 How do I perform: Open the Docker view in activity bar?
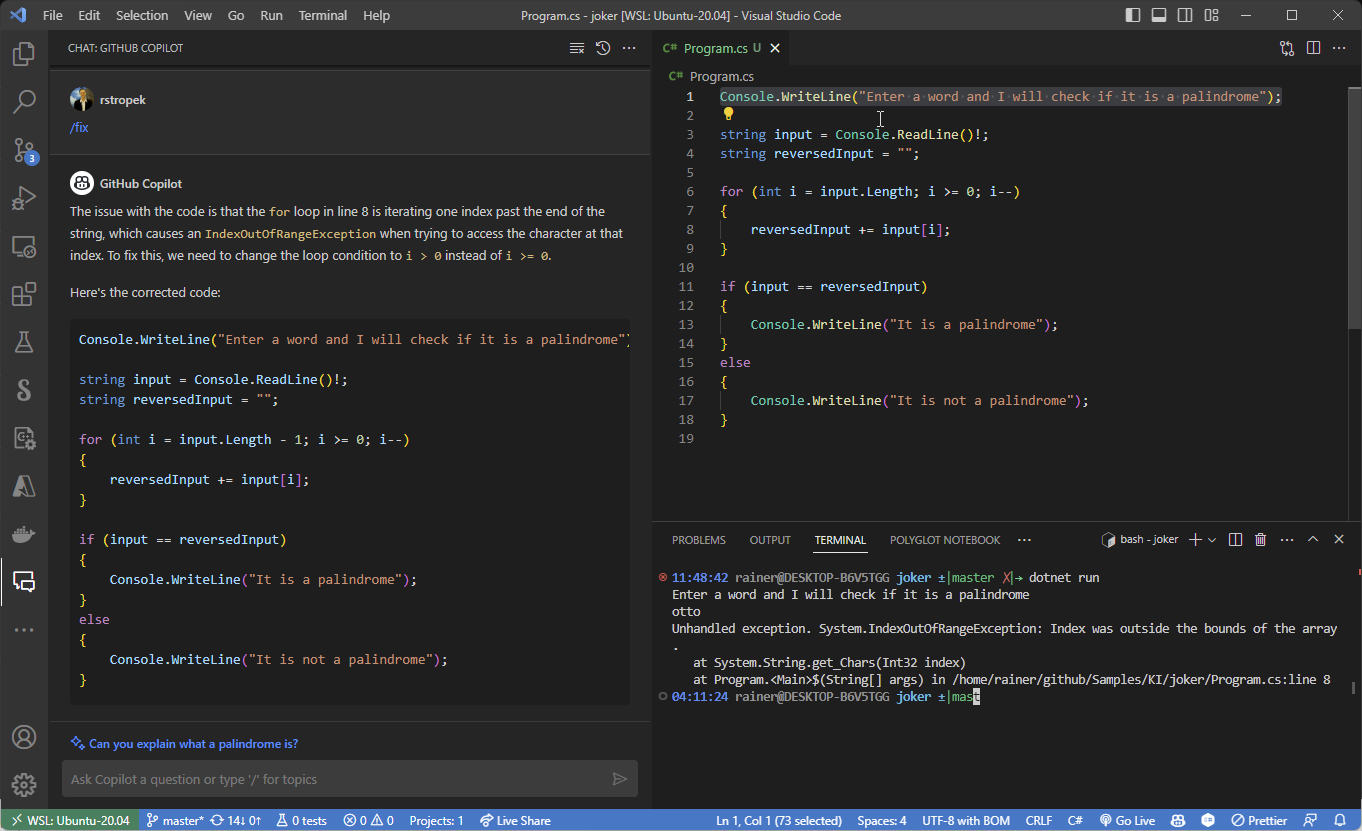click(24, 533)
